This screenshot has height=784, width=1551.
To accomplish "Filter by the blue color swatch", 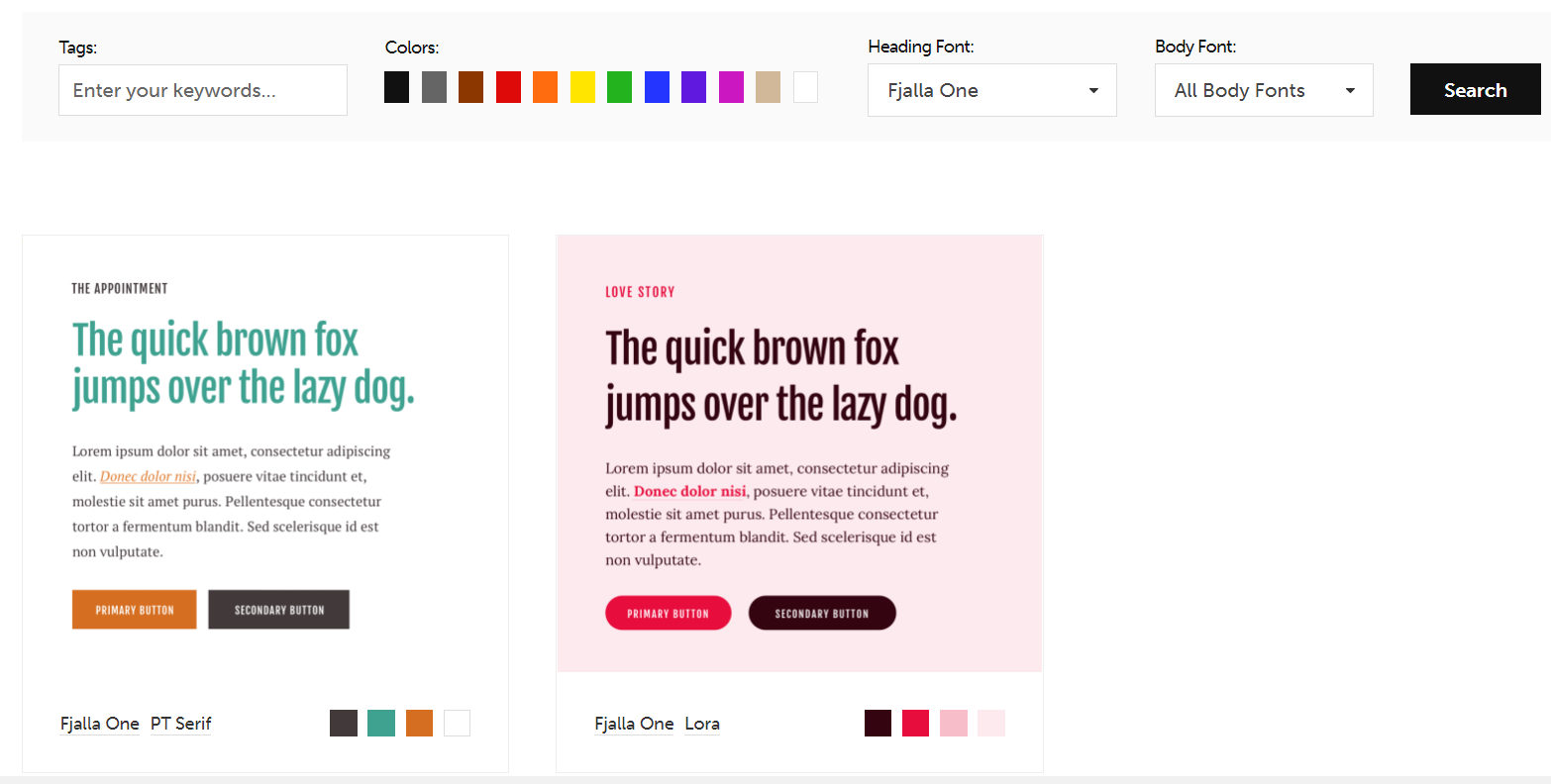I will click(x=657, y=87).
